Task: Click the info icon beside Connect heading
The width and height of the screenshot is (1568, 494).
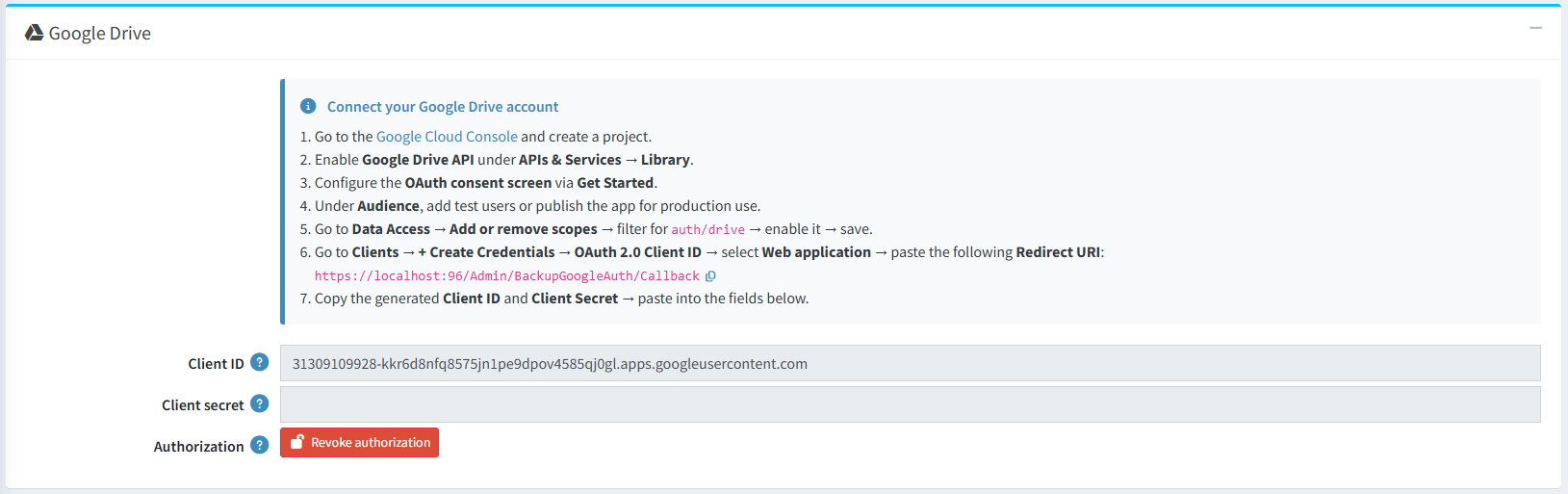Action: pos(308,106)
